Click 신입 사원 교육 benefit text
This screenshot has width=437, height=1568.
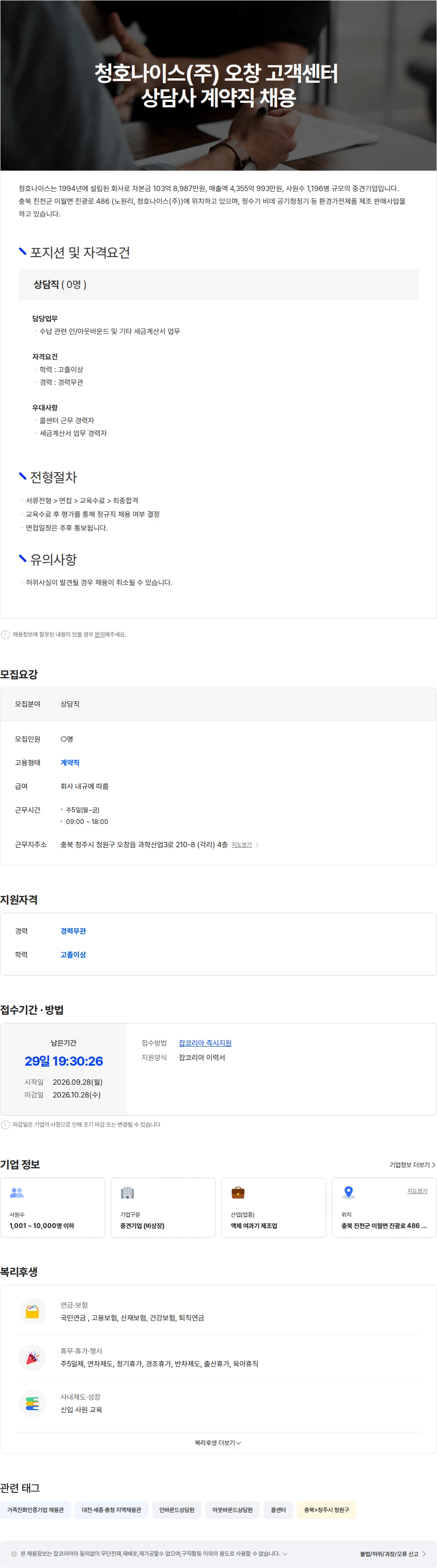[x=81, y=1410]
